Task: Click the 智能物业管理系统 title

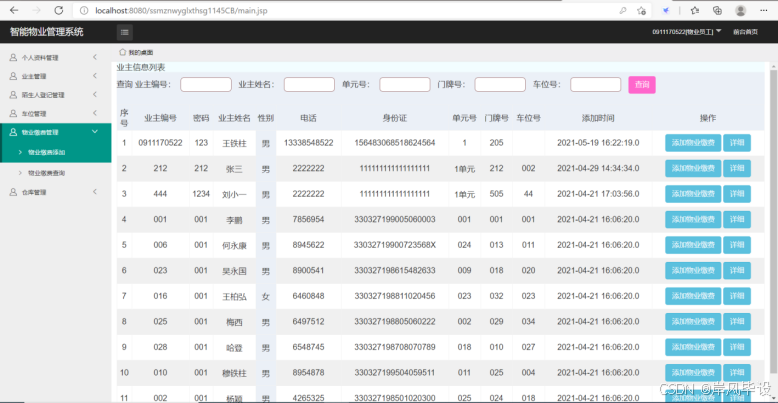Action: point(47,32)
